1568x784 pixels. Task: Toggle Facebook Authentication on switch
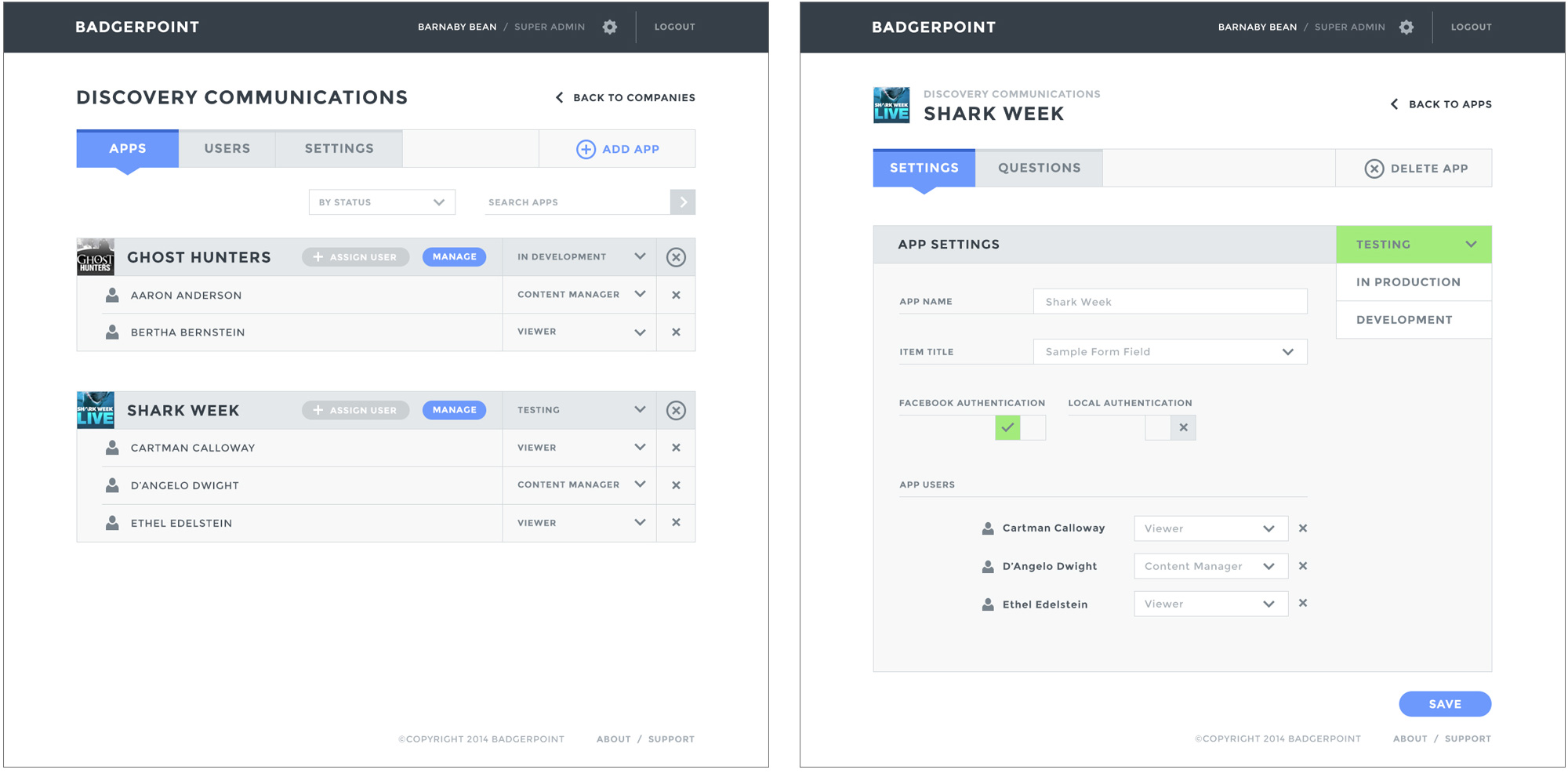click(x=1020, y=428)
